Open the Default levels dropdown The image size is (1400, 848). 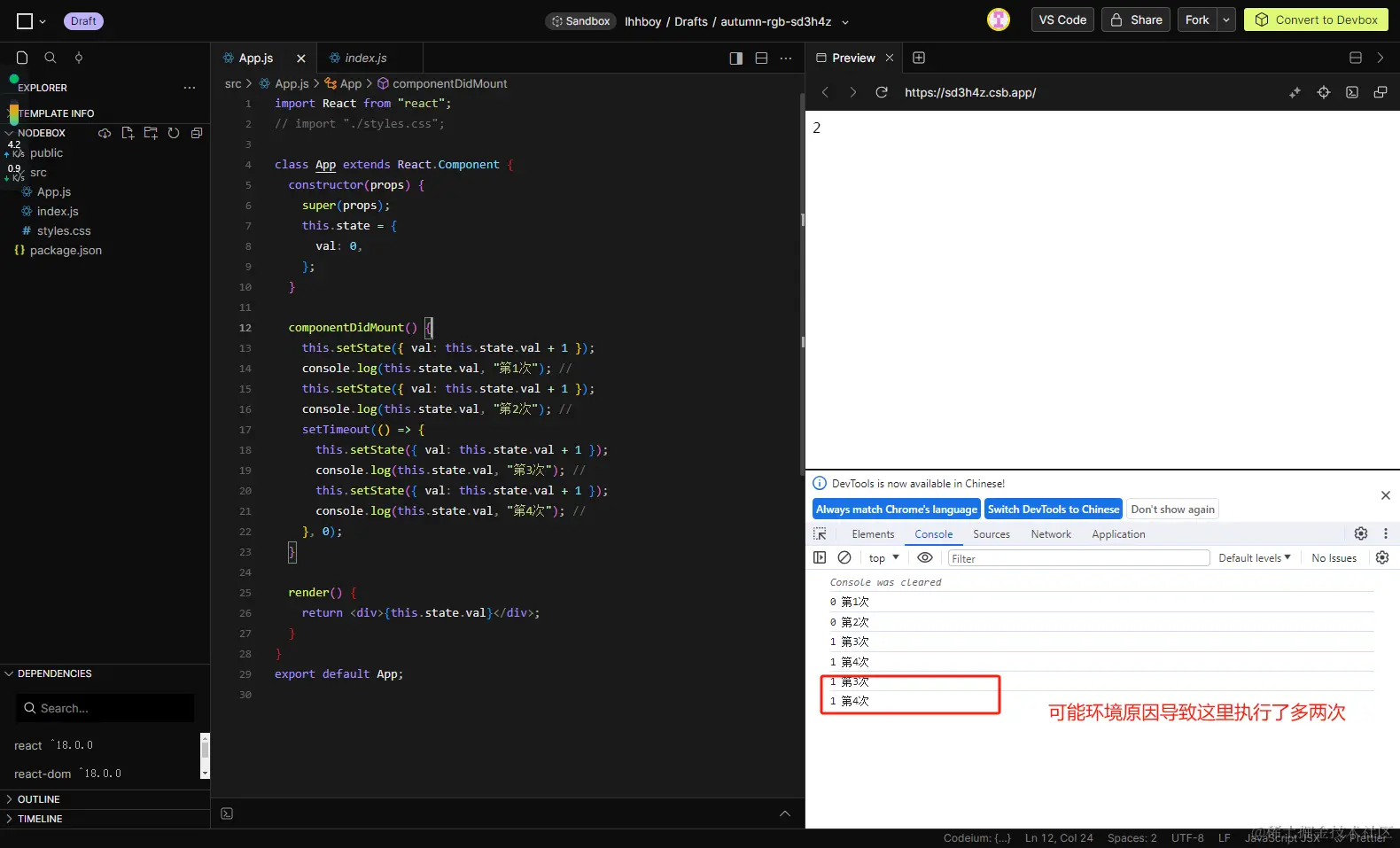pyautogui.click(x=1255, y=557)
